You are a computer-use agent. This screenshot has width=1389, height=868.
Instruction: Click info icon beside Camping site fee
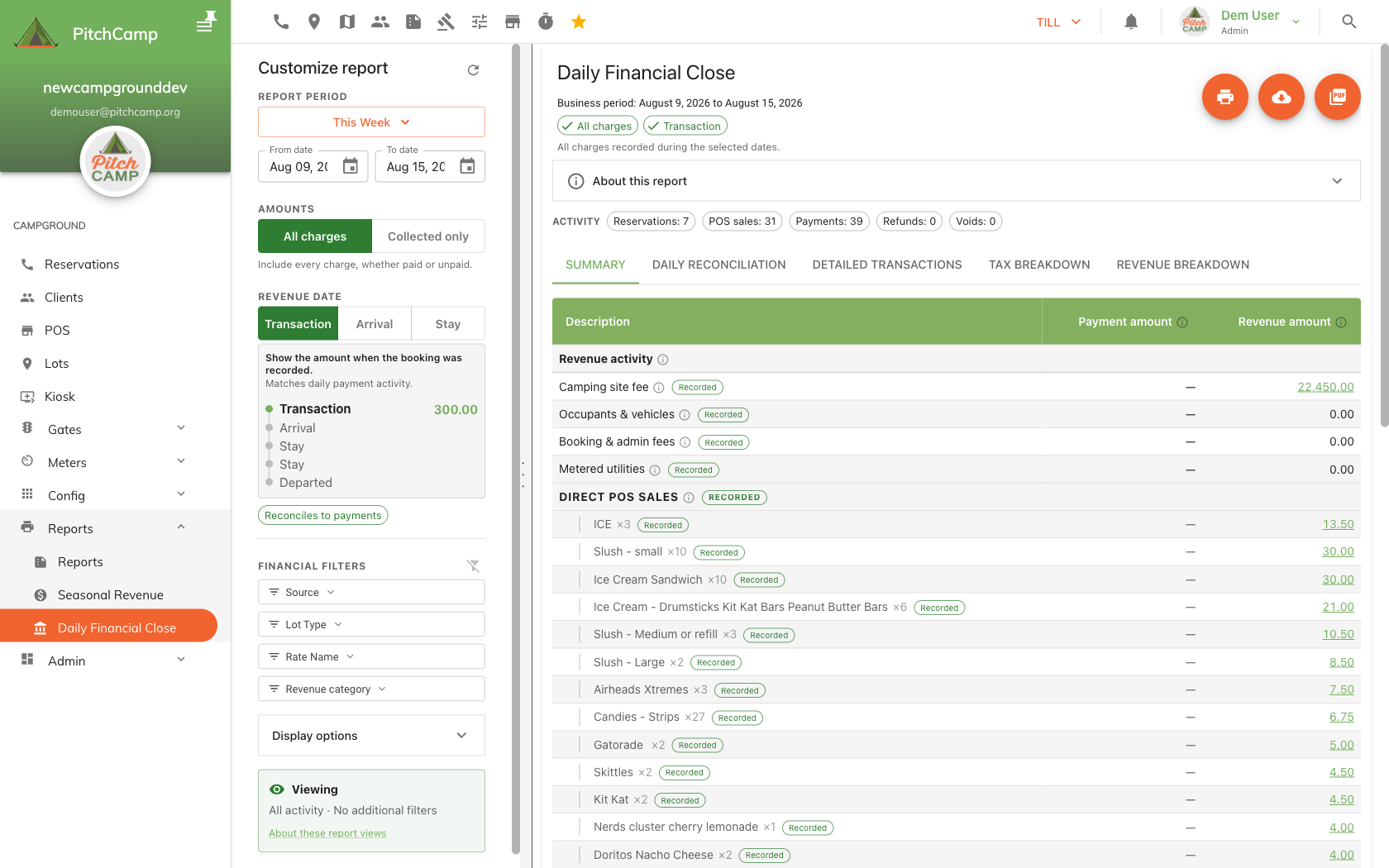[659, 388]
